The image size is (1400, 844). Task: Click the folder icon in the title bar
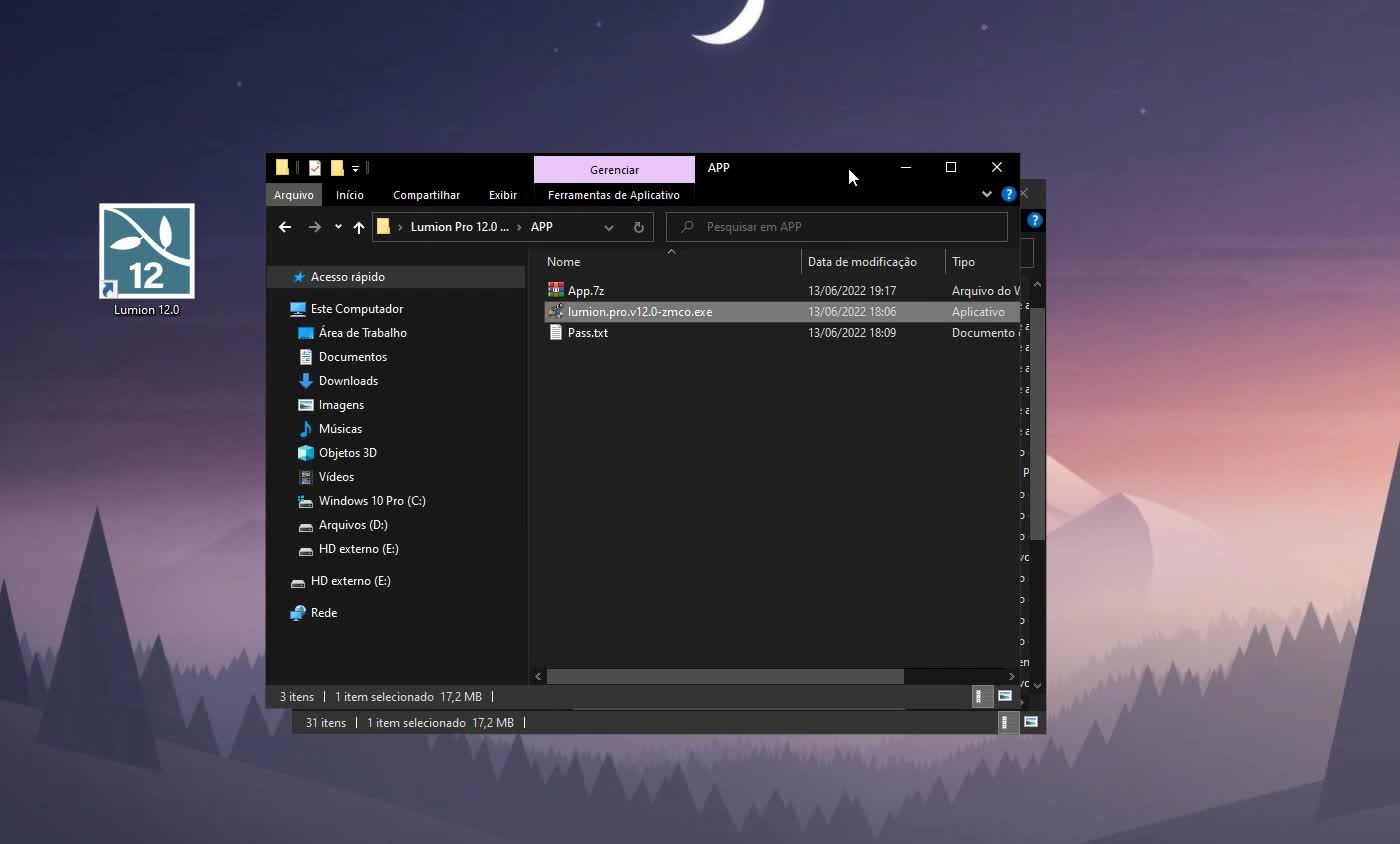(x=282, y=168)
